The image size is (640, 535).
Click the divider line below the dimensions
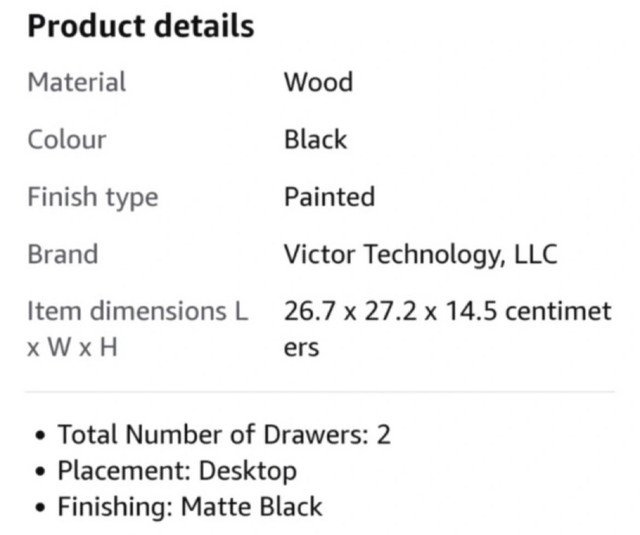(320, 392)
